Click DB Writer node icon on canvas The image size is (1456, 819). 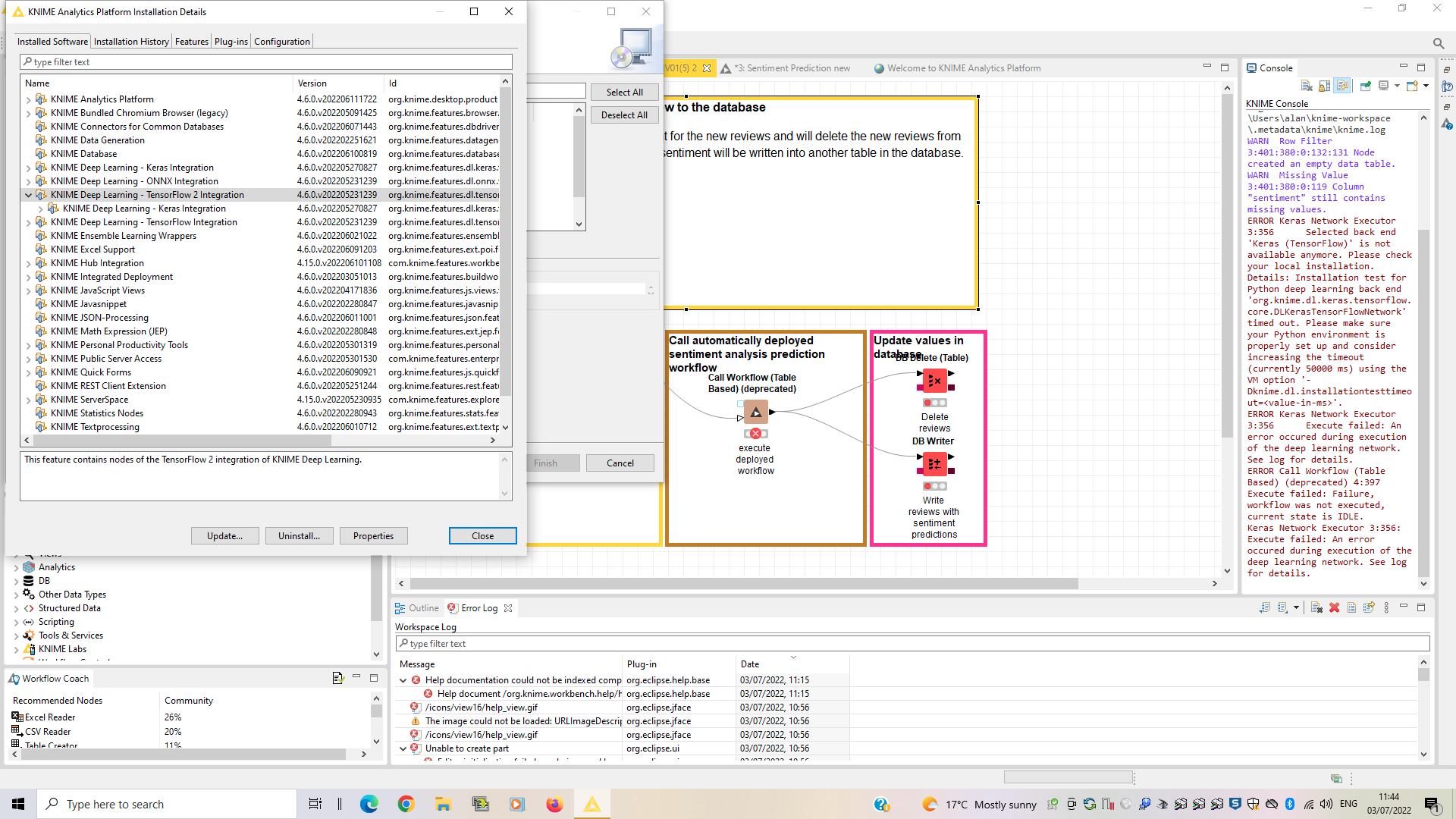[x=934, y=463]
